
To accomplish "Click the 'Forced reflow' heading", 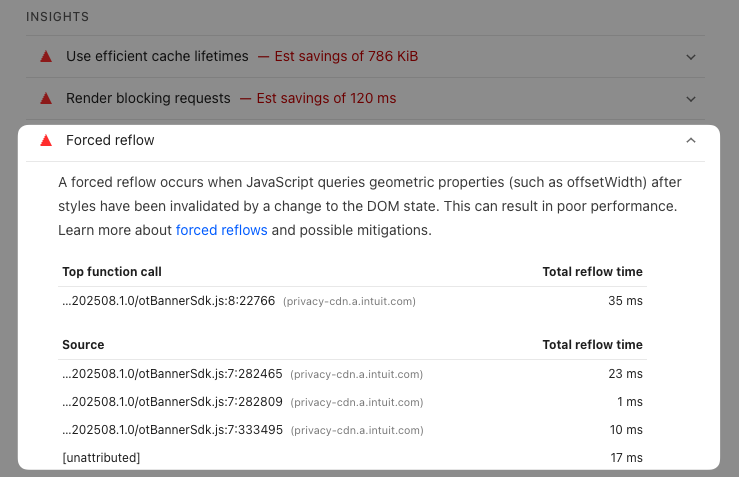I will point(110,140).
